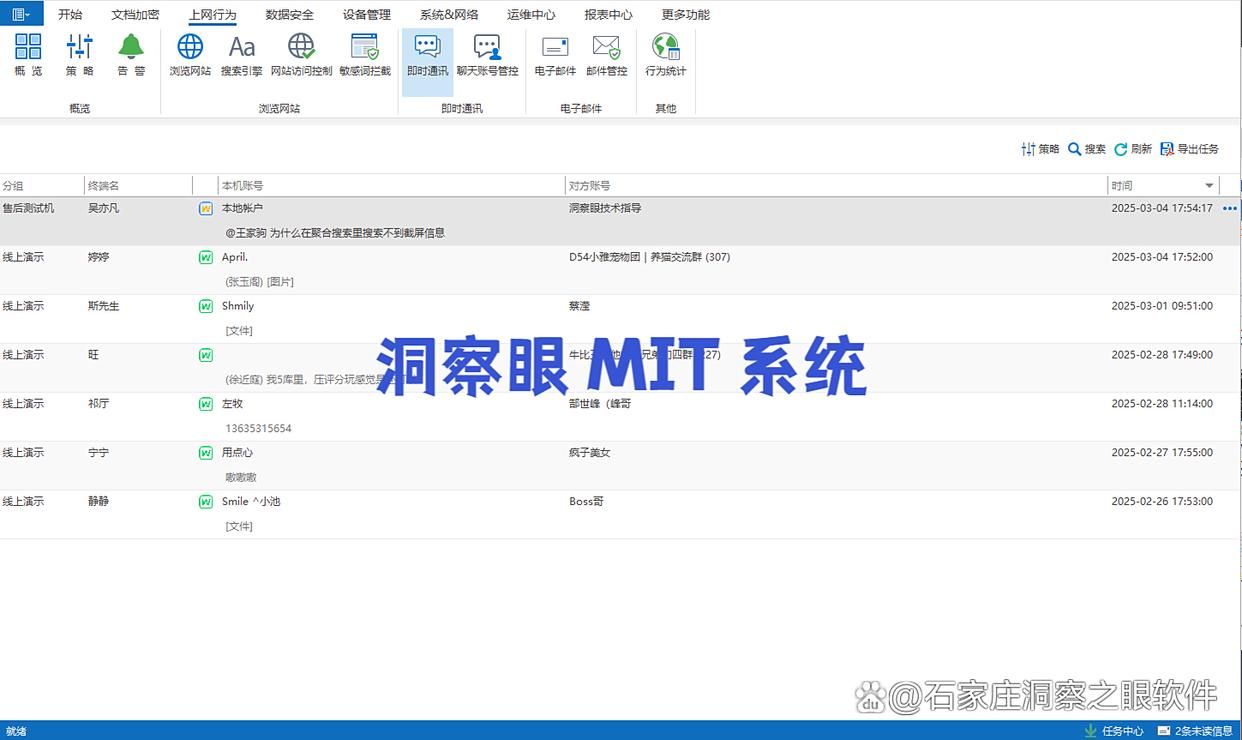
Task: Select 洞察眼技术指导 contact cell
Action: click(605, 208)
